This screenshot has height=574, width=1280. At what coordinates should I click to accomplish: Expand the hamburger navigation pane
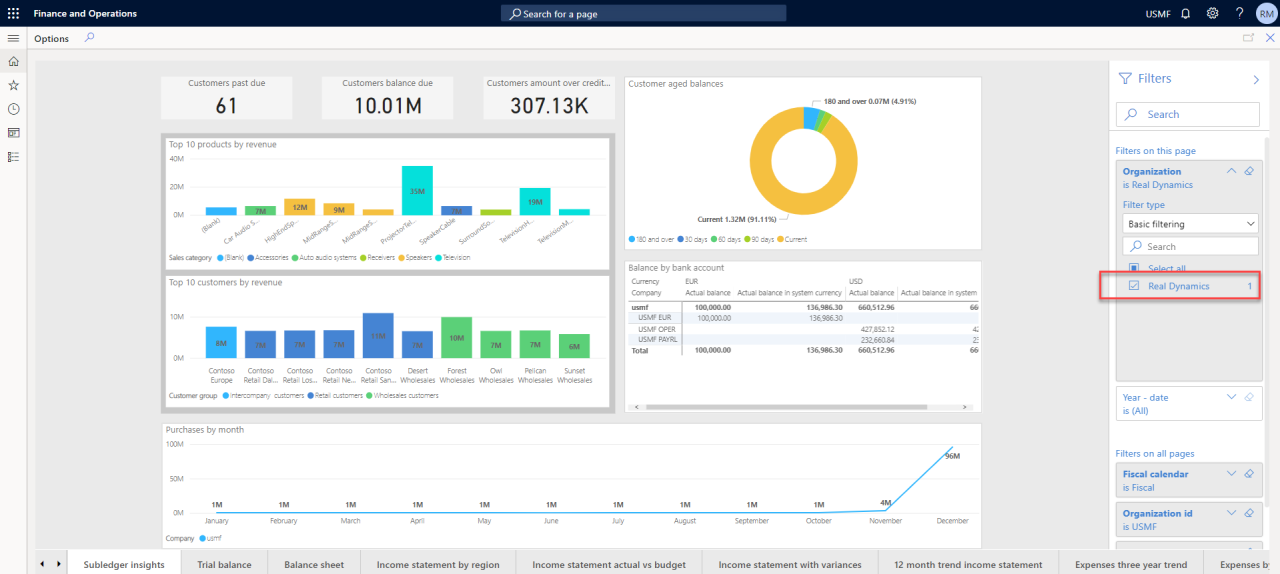(13, 38)
